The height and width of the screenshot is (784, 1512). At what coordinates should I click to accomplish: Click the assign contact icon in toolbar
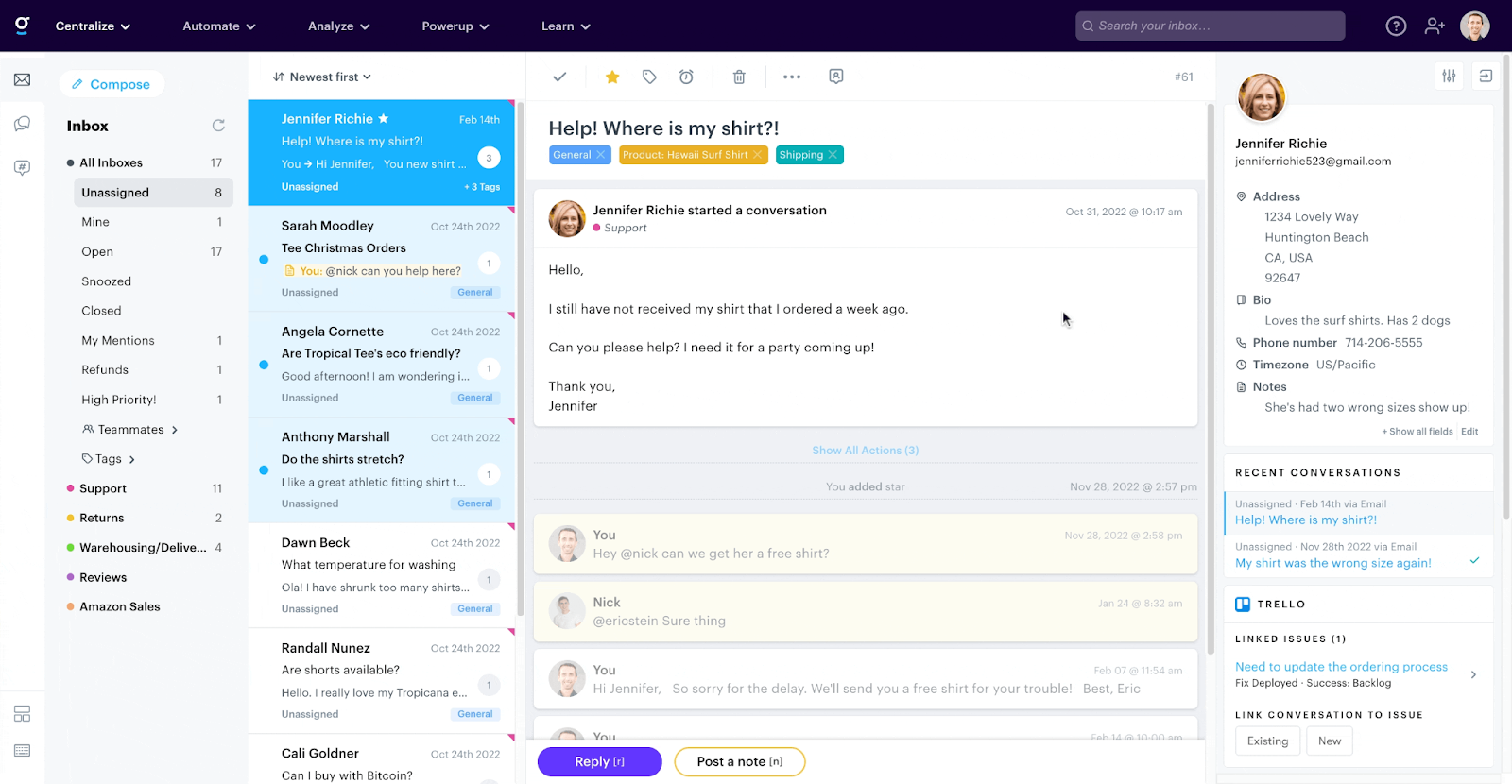pos(836,77)
